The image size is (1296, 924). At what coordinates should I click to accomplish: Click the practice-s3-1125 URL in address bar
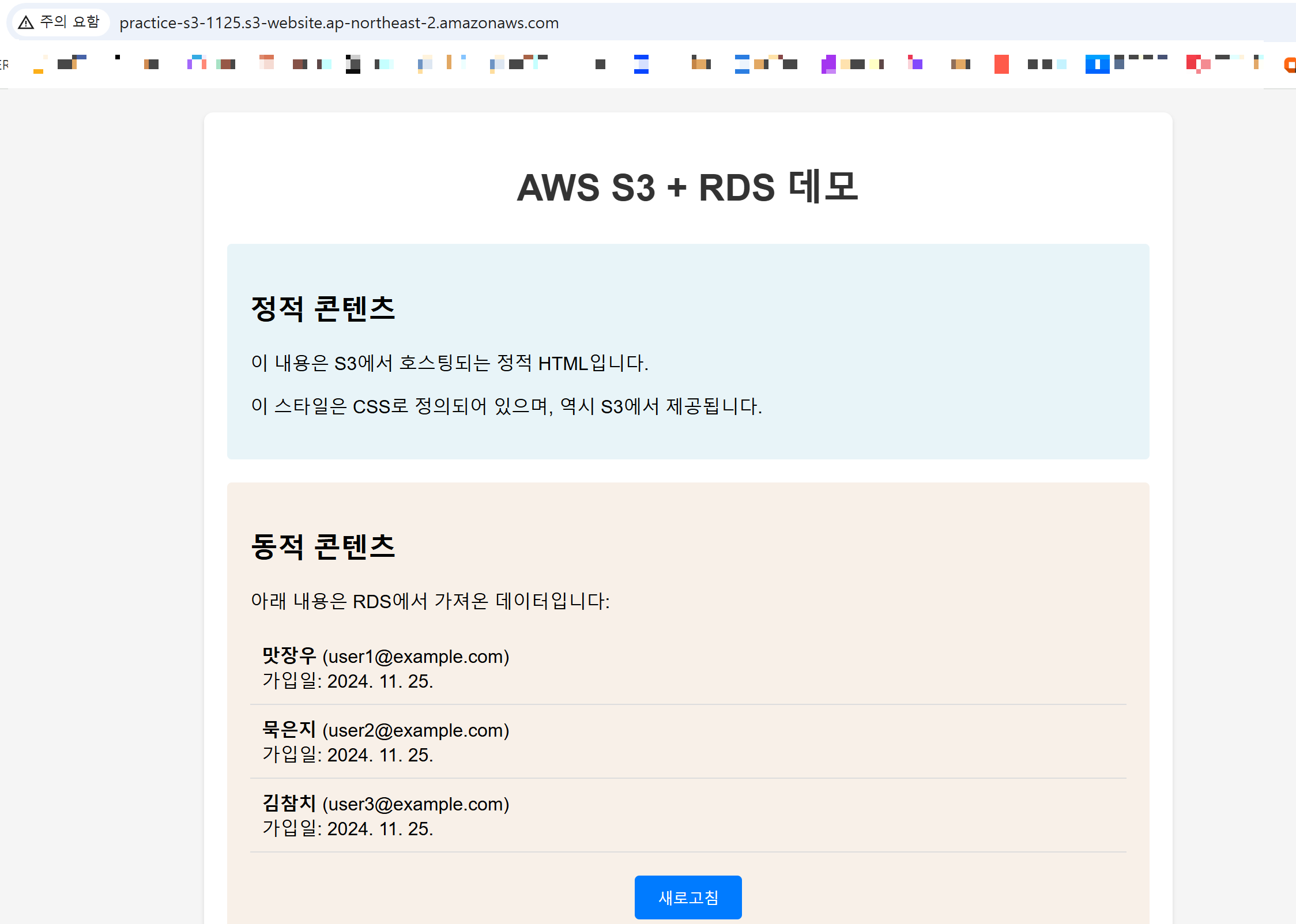tap(339, 23)
